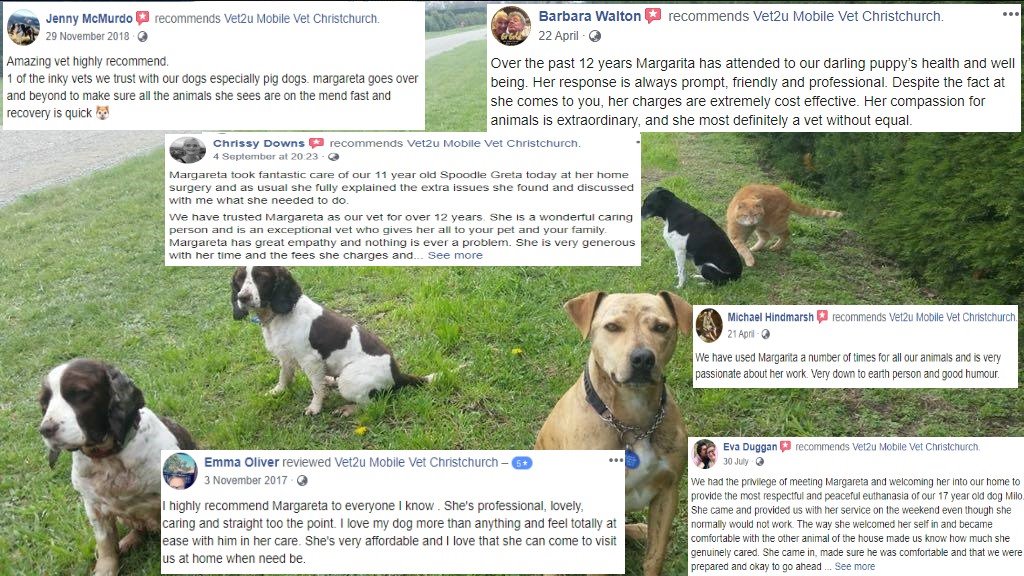The height and width of the screenshot is (576, 1024).
Task: Open the three-dot menu on Emma Oliver's review
Action: point(616,460)
